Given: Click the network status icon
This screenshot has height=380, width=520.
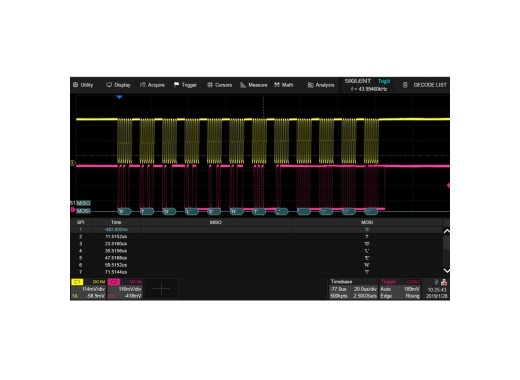Looking at the screenshot, I should [444, 282].
